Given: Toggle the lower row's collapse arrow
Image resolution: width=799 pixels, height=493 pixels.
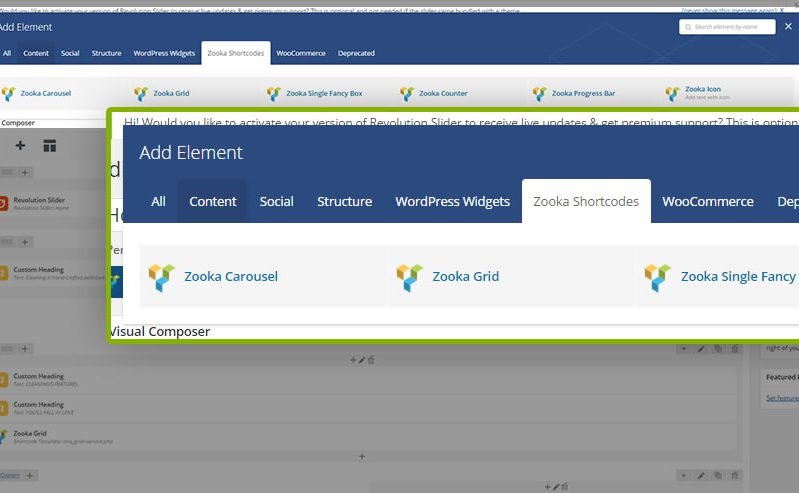Looking at the screenshot, I should [x=684, y=476].
